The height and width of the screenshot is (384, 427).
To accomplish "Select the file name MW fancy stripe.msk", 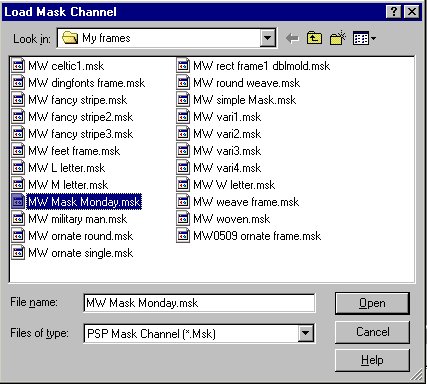I will [77, 100].
